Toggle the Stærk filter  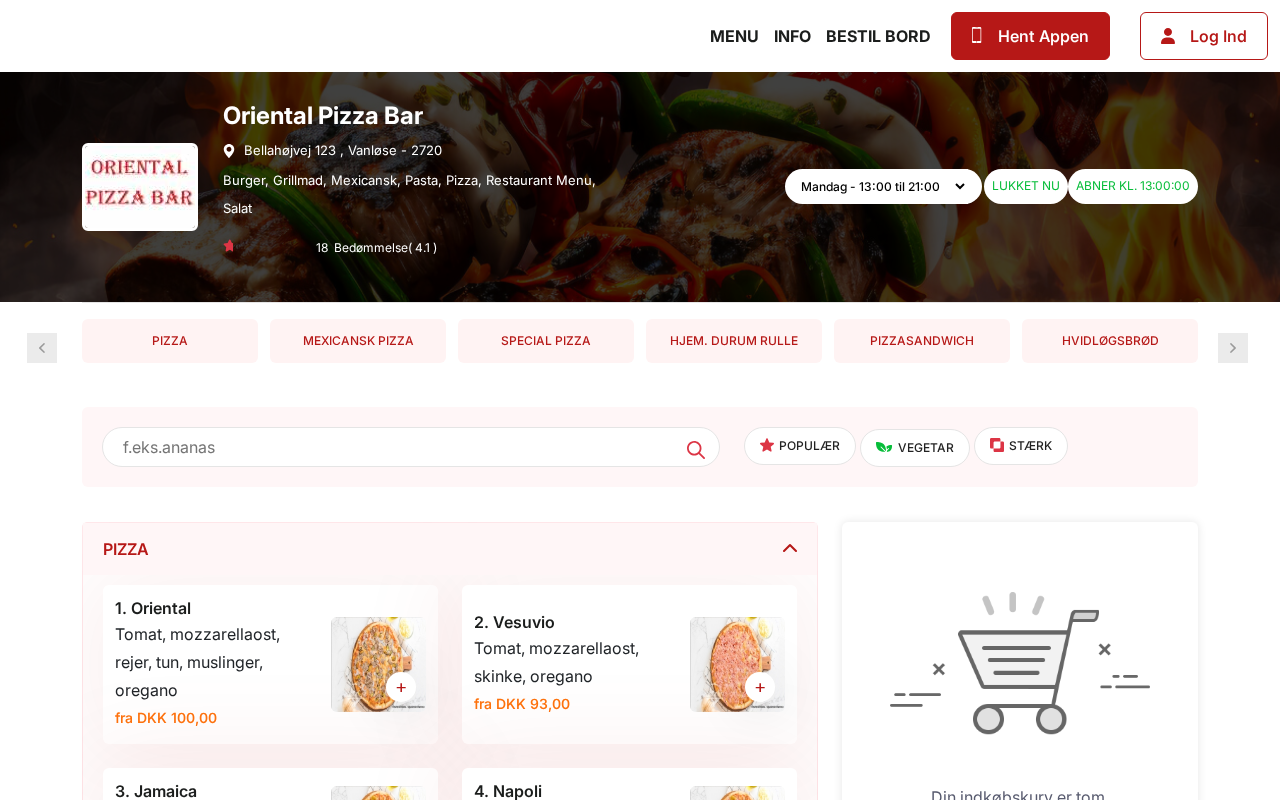click(1021, 446)
